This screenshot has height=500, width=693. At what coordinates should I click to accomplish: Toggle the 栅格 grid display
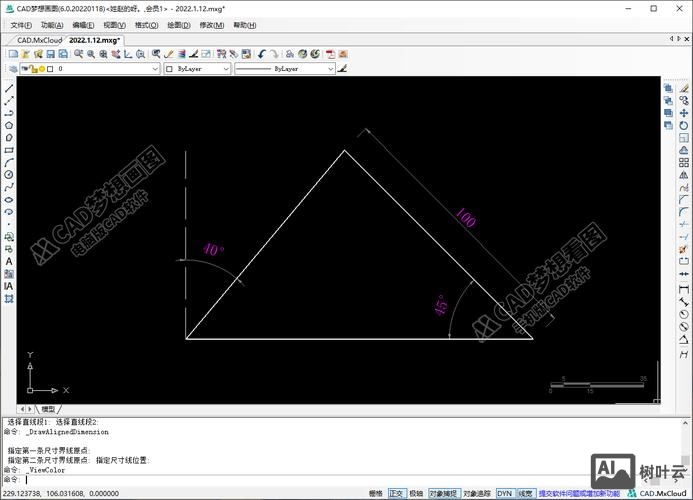pos(376,493)
